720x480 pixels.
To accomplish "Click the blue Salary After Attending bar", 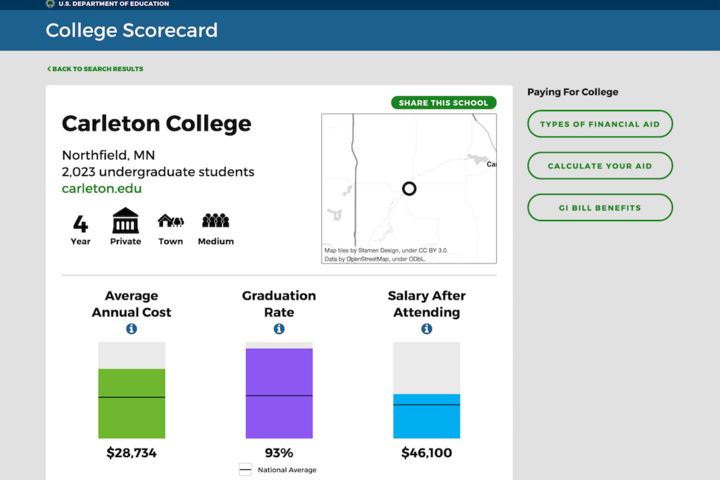I will pos(427,416).
